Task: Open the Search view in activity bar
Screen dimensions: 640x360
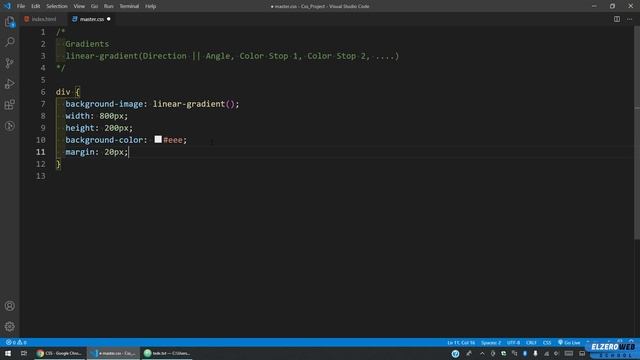Action: pyautogui.click(x=10, y=42)
